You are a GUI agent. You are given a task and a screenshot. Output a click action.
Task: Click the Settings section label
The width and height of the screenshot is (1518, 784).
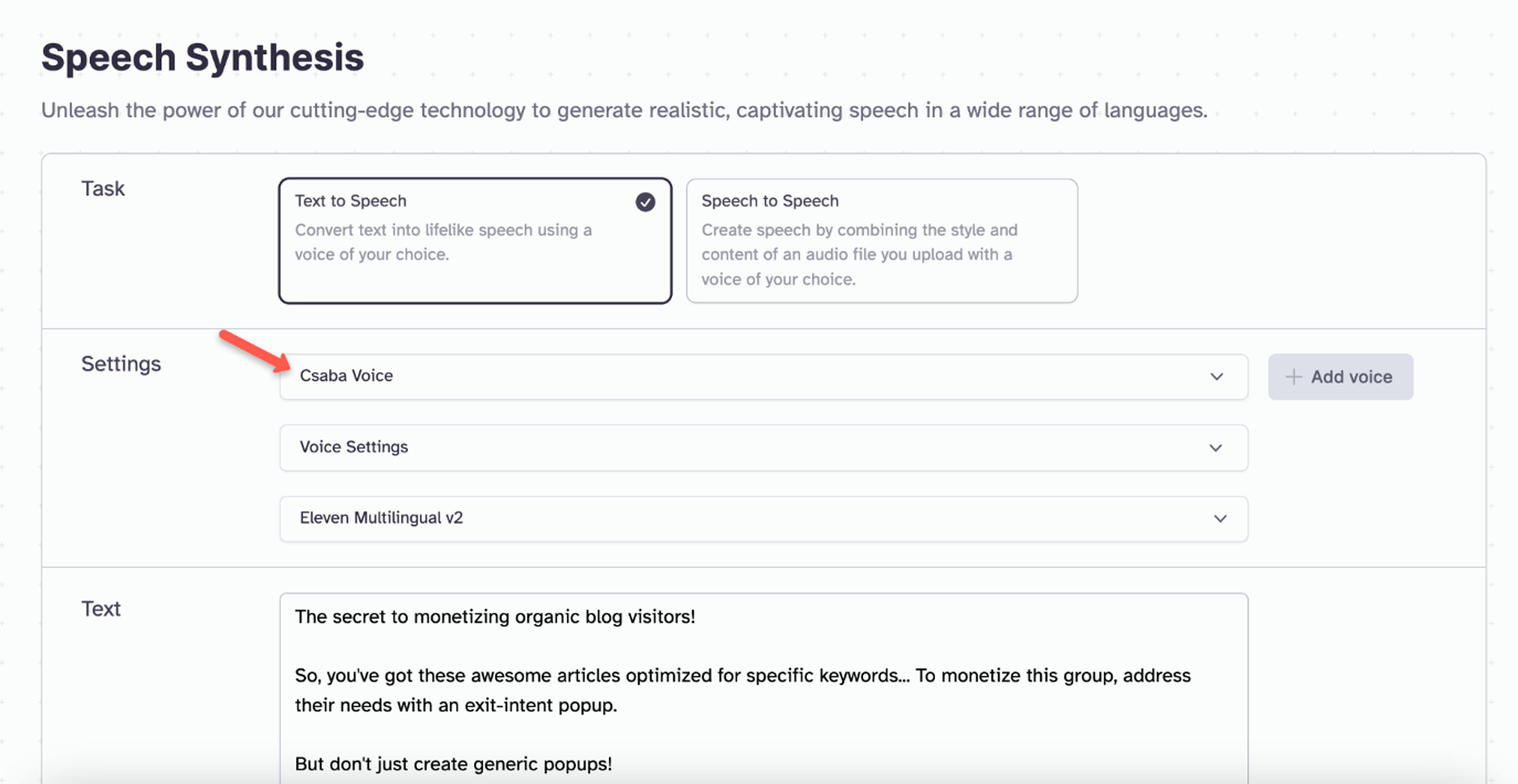(121, 364)
